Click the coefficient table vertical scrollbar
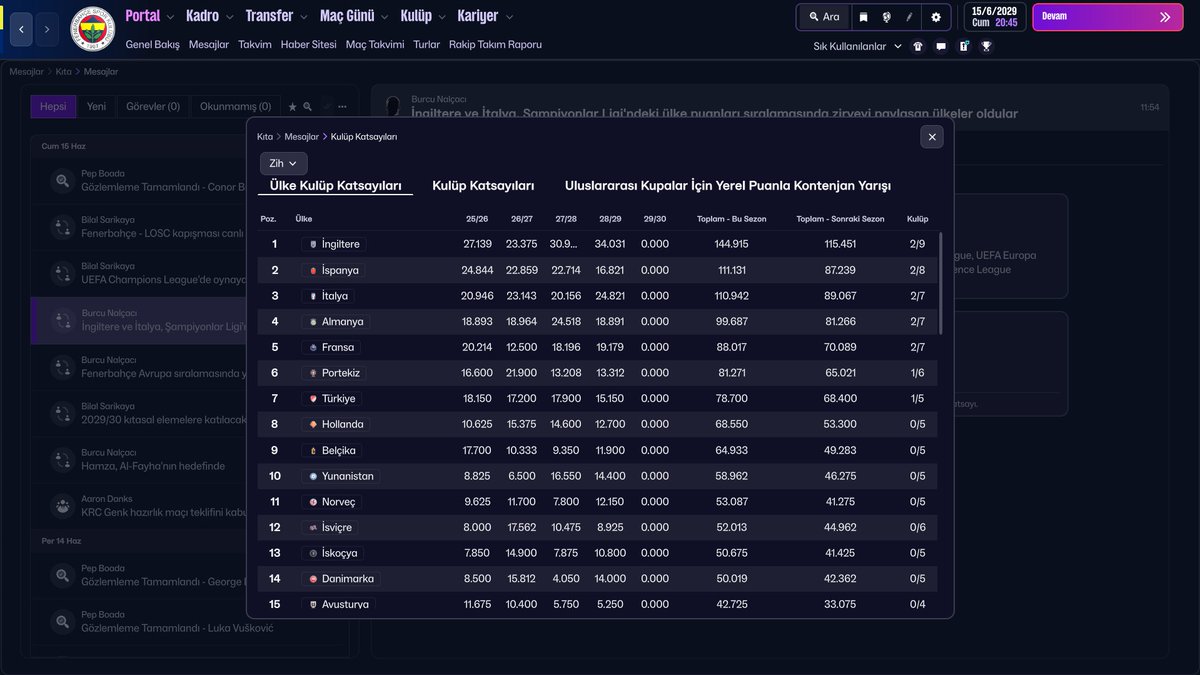The image size is (1200, 675). point(941,283)
